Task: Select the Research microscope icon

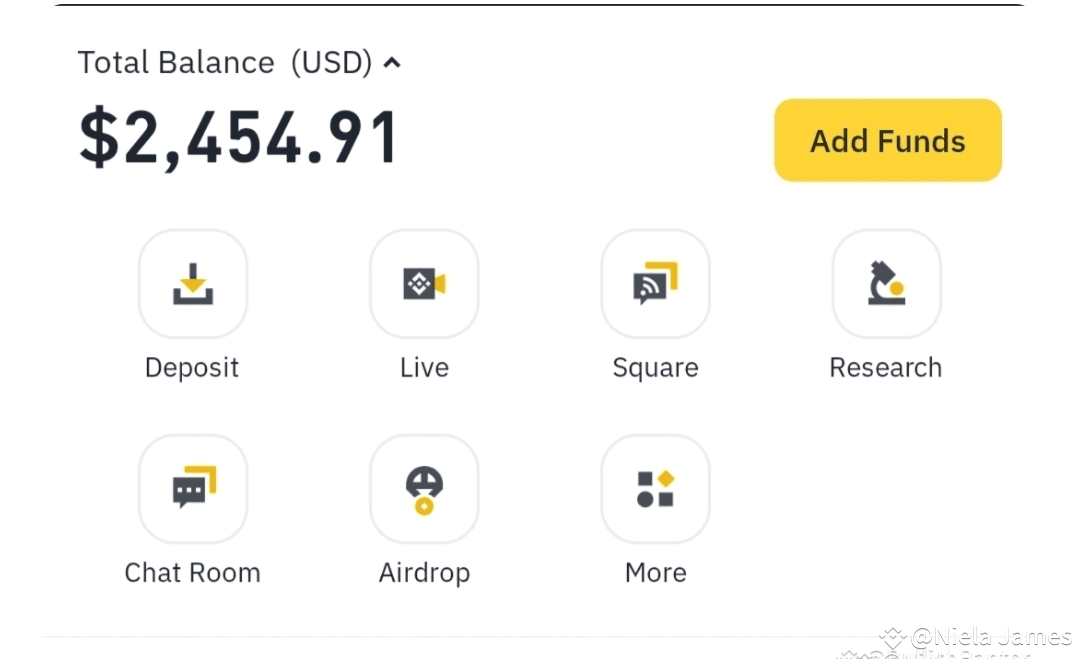Action: click(886, 284)
